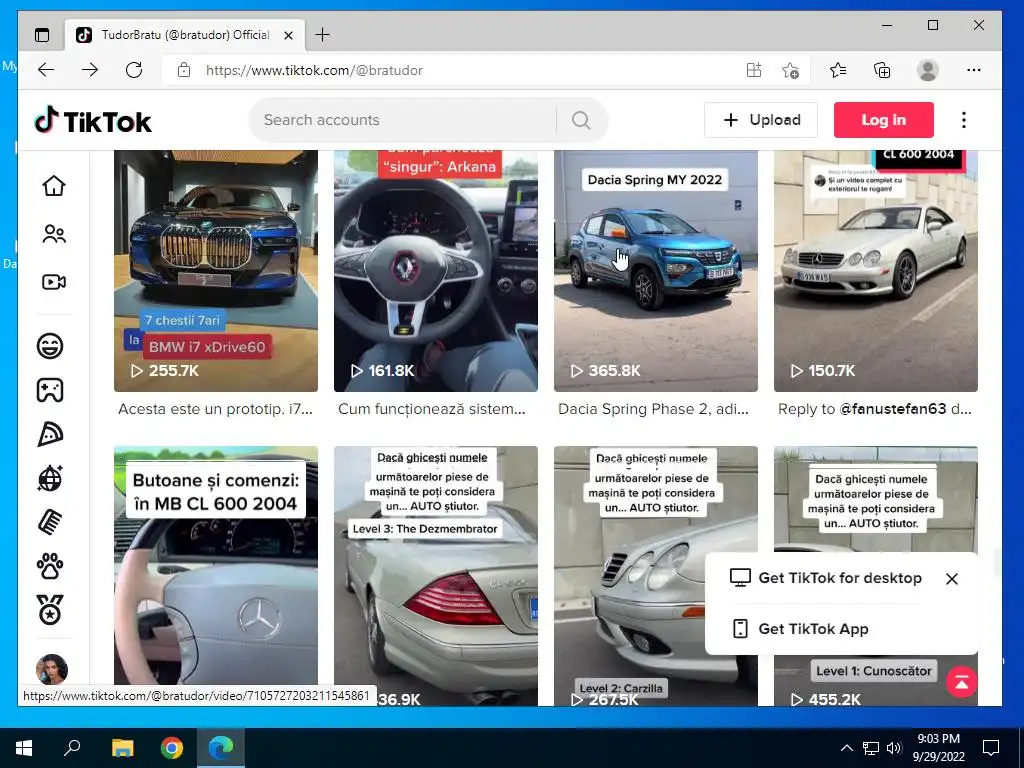Select the food pizza slice category icon
This screenshot has height=768, width=1024.
coord(50,434)
